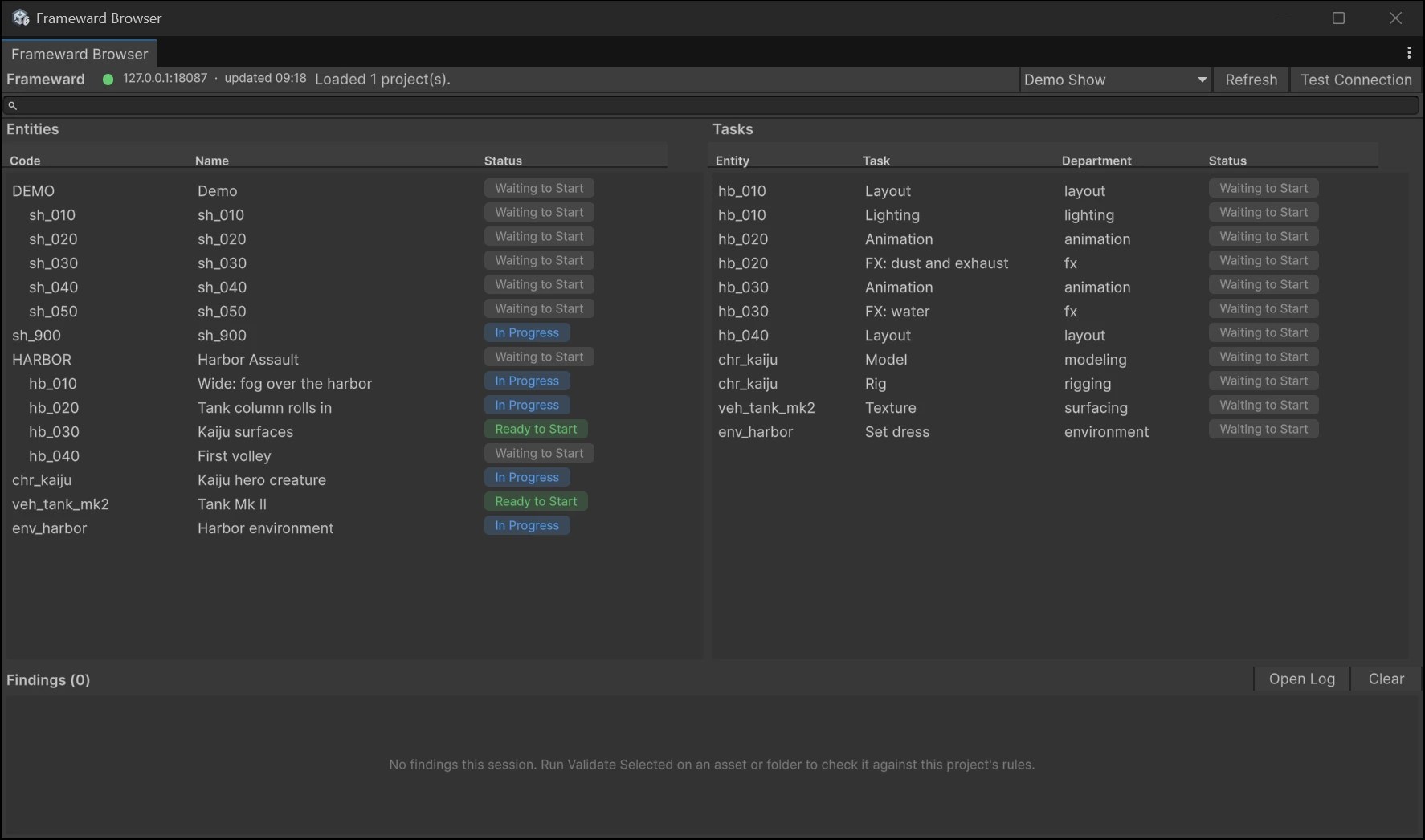Viewport: 1425px width, 840px height.
Task: Click In Progress badge on sh_900 row
Action: tap(527, 332)
